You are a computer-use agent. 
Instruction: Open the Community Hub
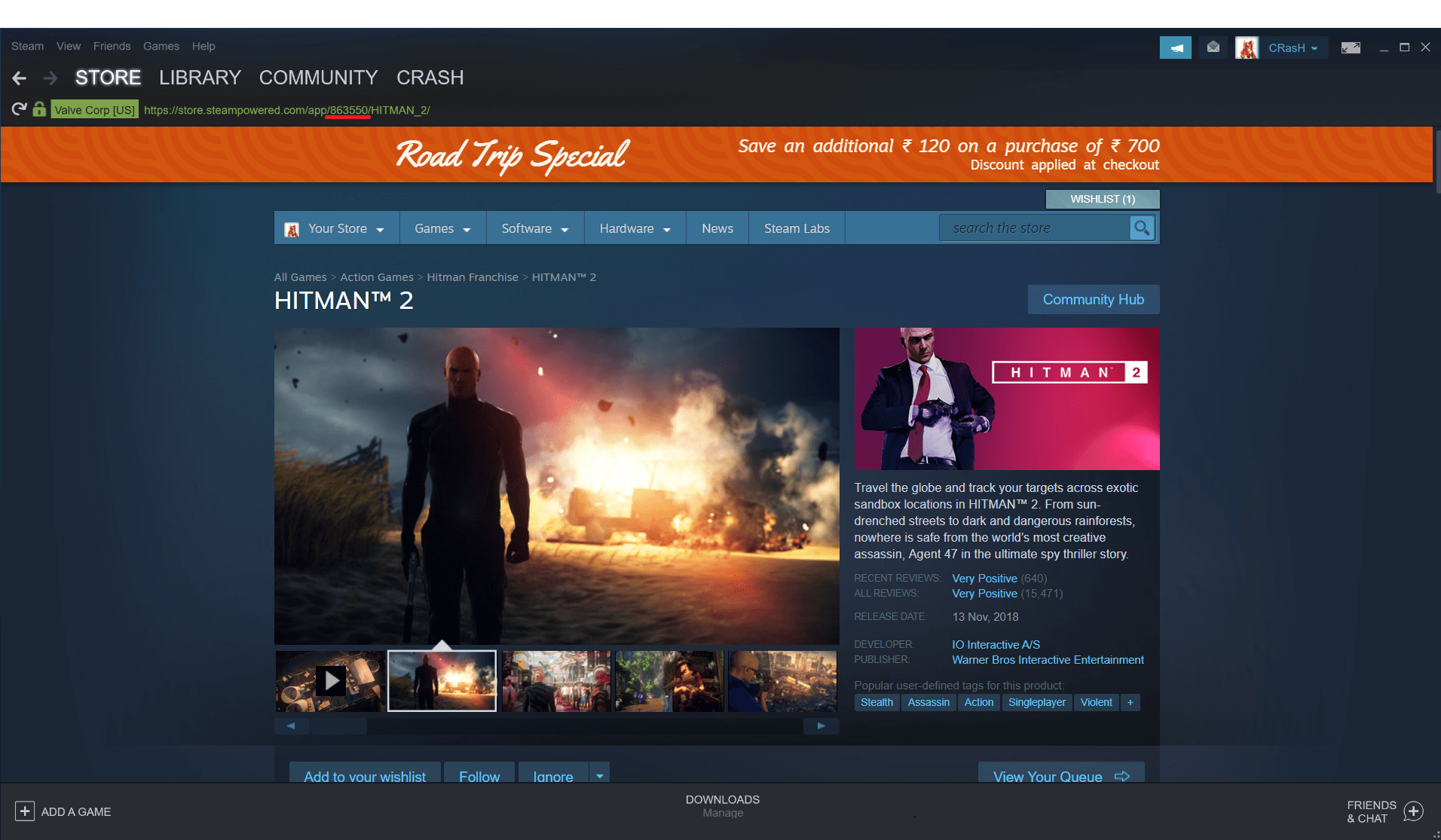[1094, 299]
